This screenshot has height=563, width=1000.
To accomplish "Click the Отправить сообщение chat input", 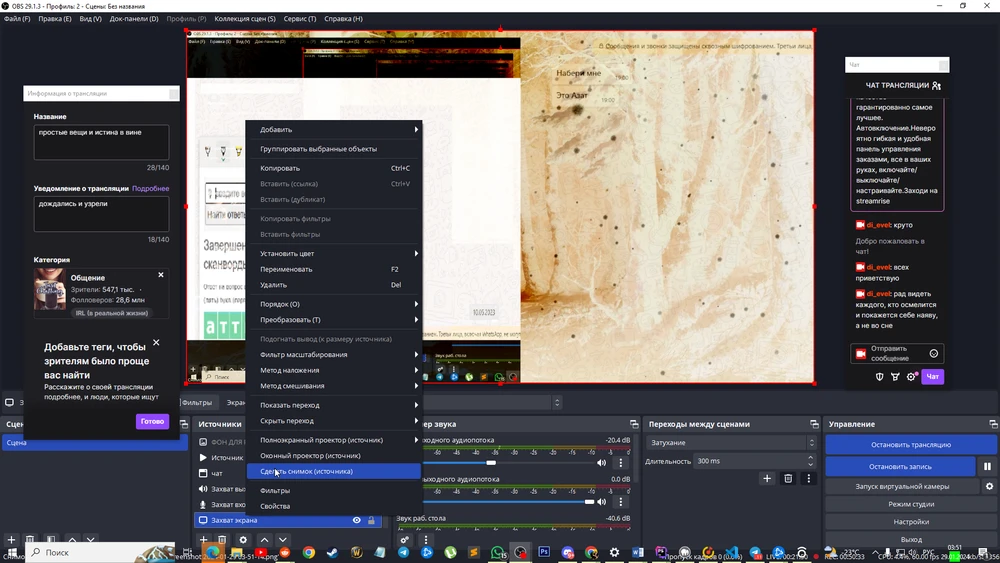I will [888, 353].
